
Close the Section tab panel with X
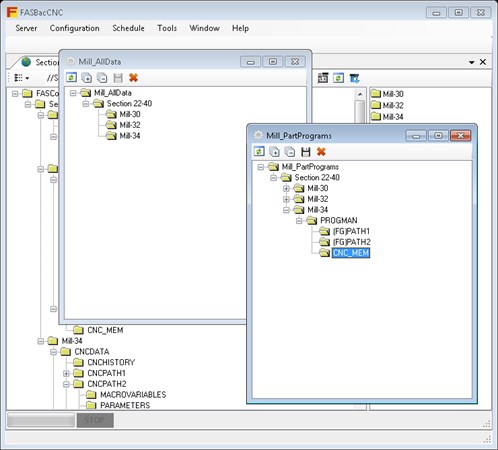pyautogui.click(x=483, y=62)
